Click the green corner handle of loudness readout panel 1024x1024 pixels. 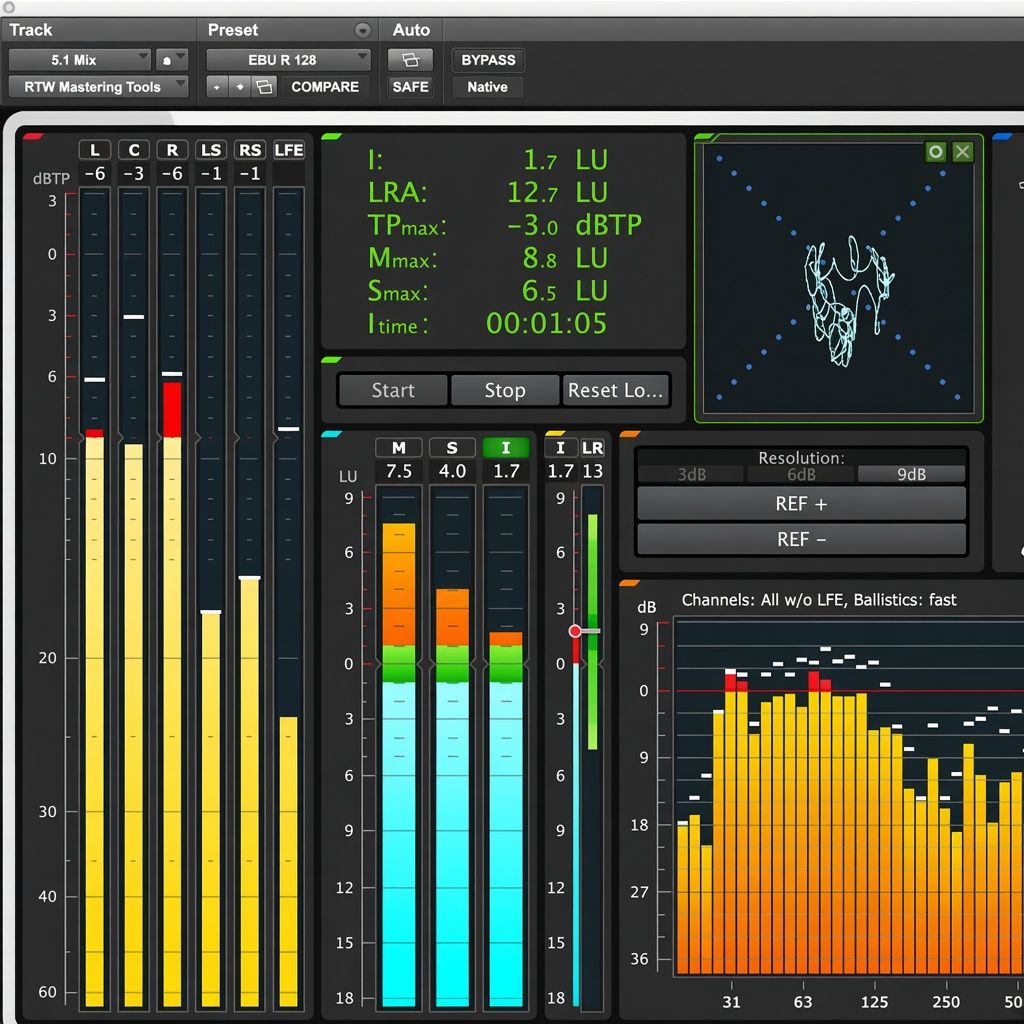click(332, 136)
